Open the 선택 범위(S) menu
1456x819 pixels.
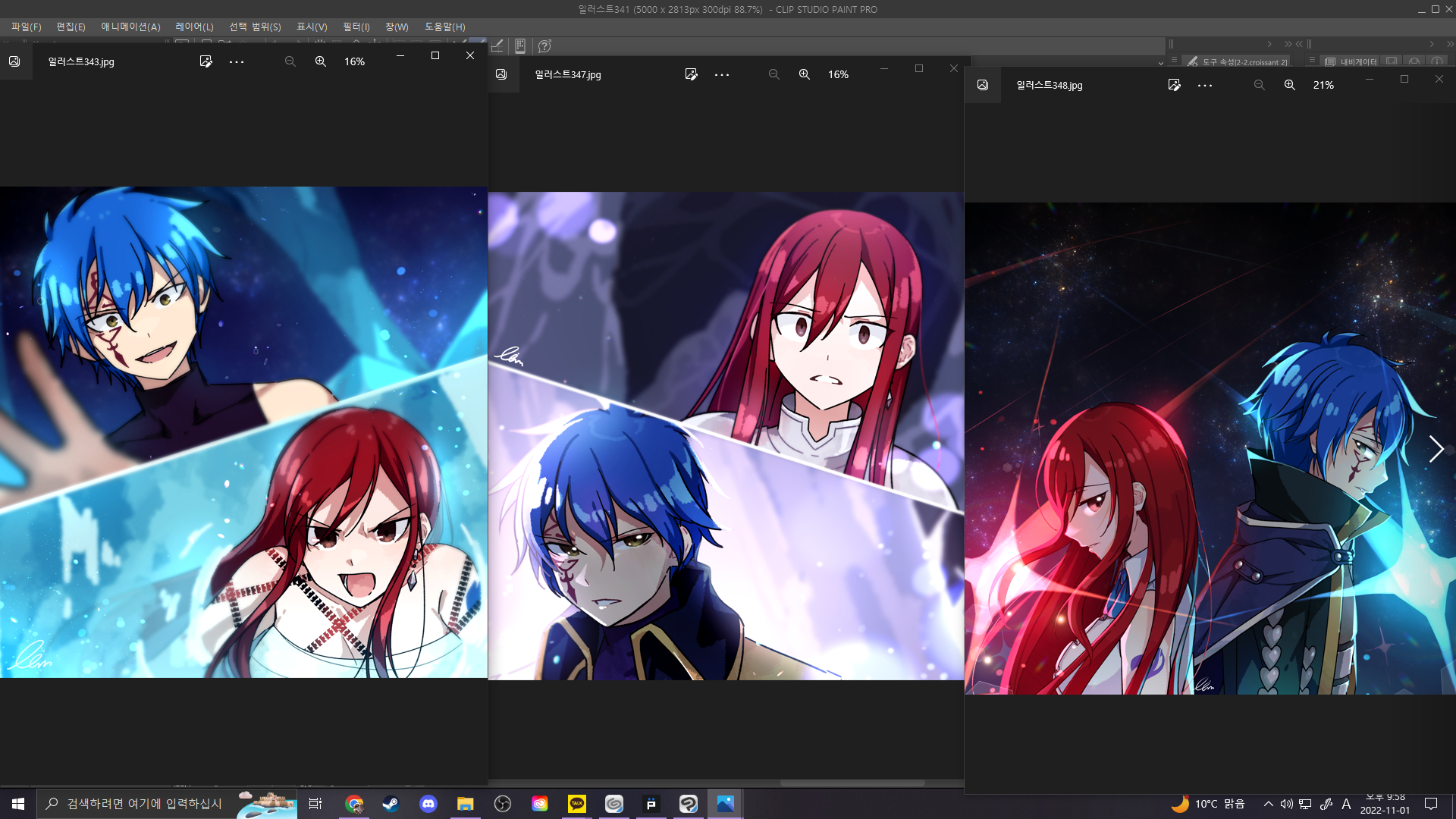[x=255, y=27]
